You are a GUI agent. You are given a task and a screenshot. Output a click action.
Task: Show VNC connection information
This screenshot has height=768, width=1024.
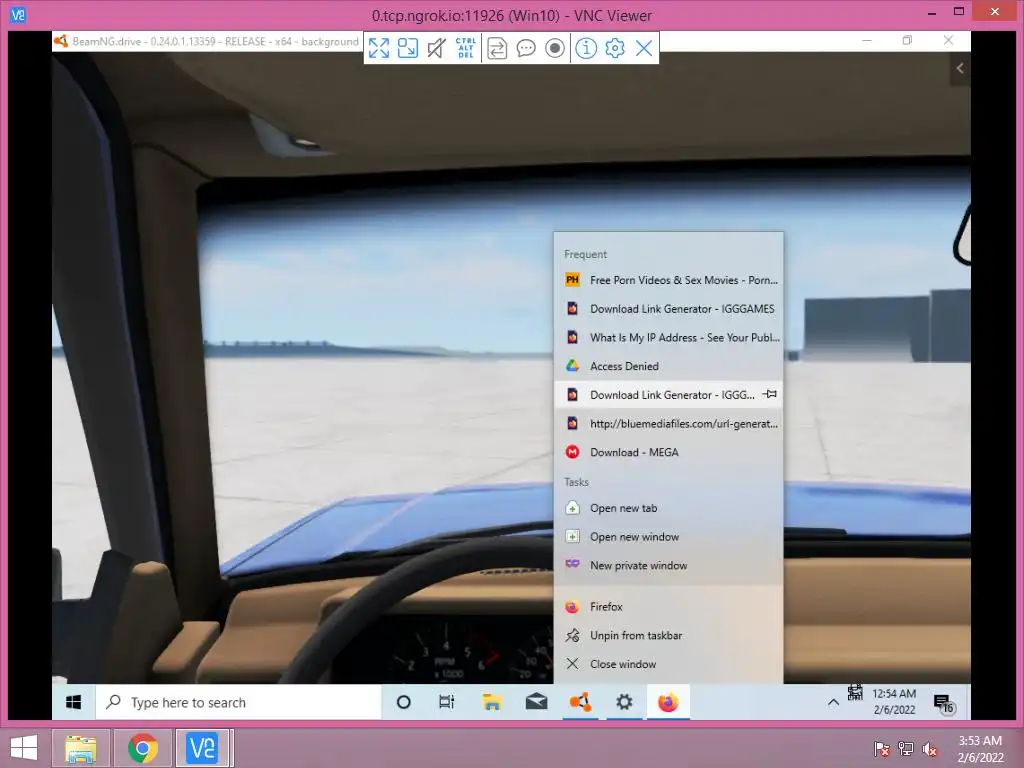[586, 48]
